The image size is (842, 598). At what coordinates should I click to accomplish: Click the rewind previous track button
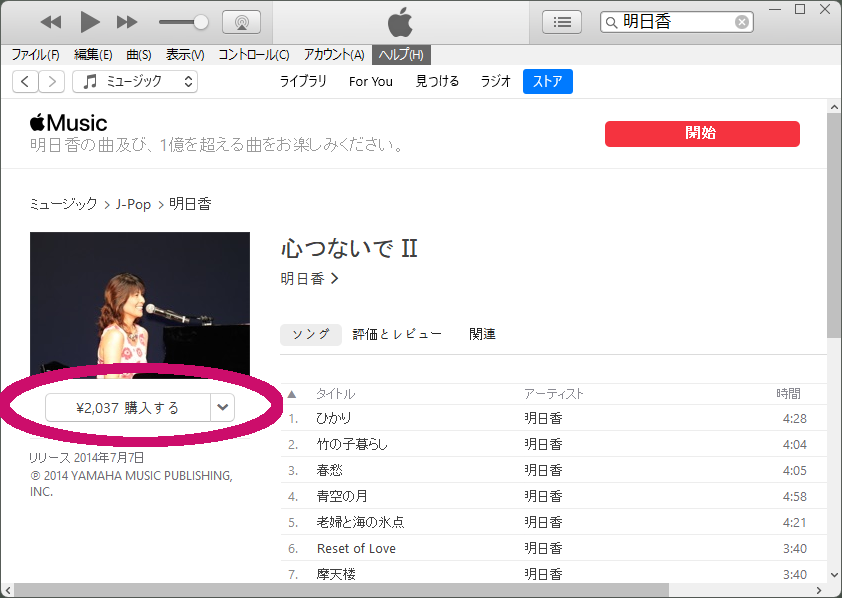[51, 22]
